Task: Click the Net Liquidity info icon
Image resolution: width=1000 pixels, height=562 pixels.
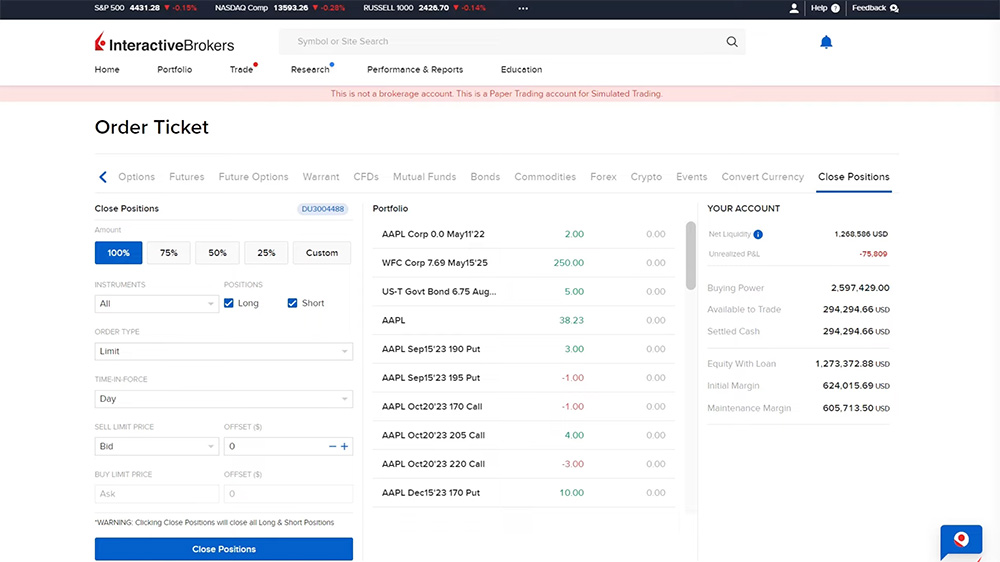Action: point(758,234)
